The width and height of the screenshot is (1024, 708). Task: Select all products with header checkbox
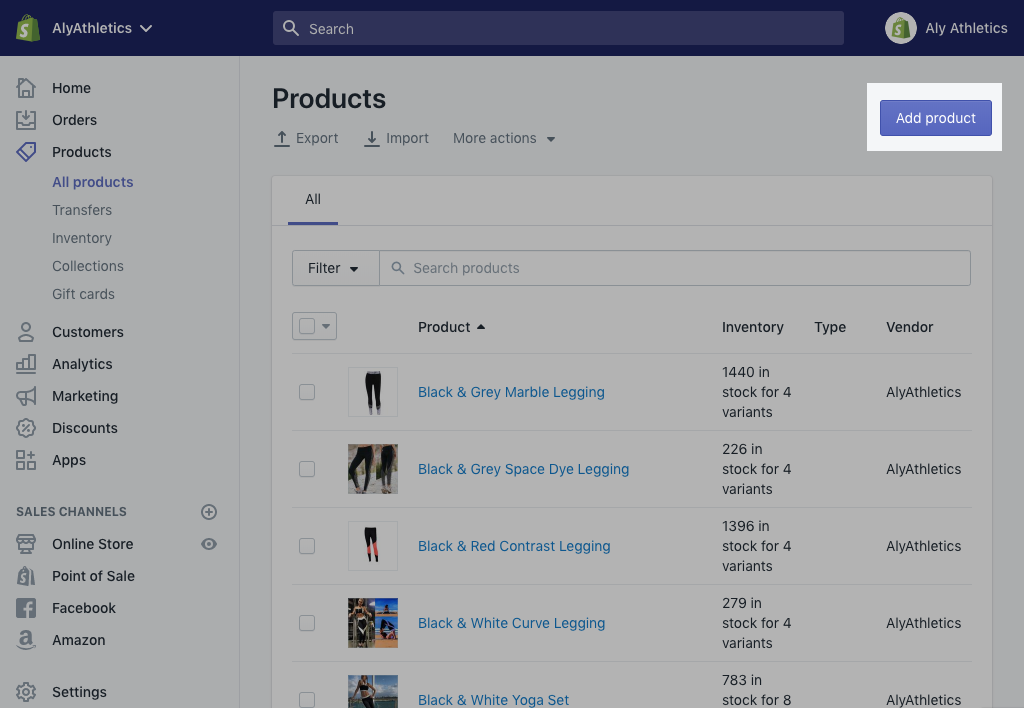click(307, 326)
